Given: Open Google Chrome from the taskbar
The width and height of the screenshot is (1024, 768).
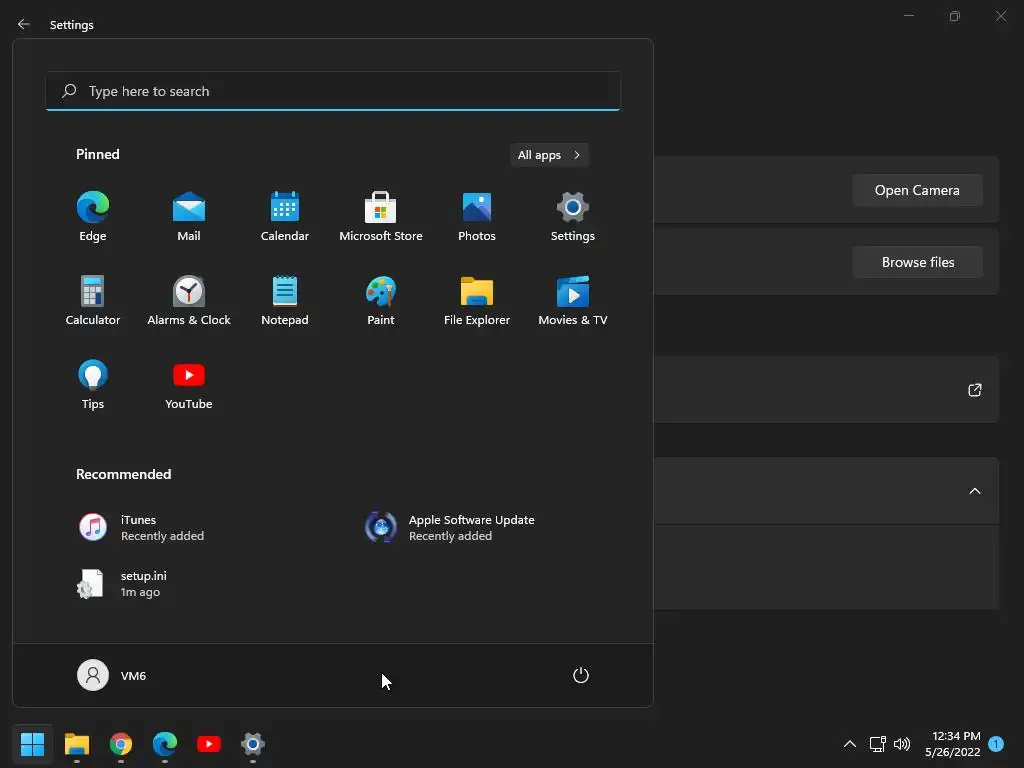Looking at the screenshot, I should click(x=121, y=744).
